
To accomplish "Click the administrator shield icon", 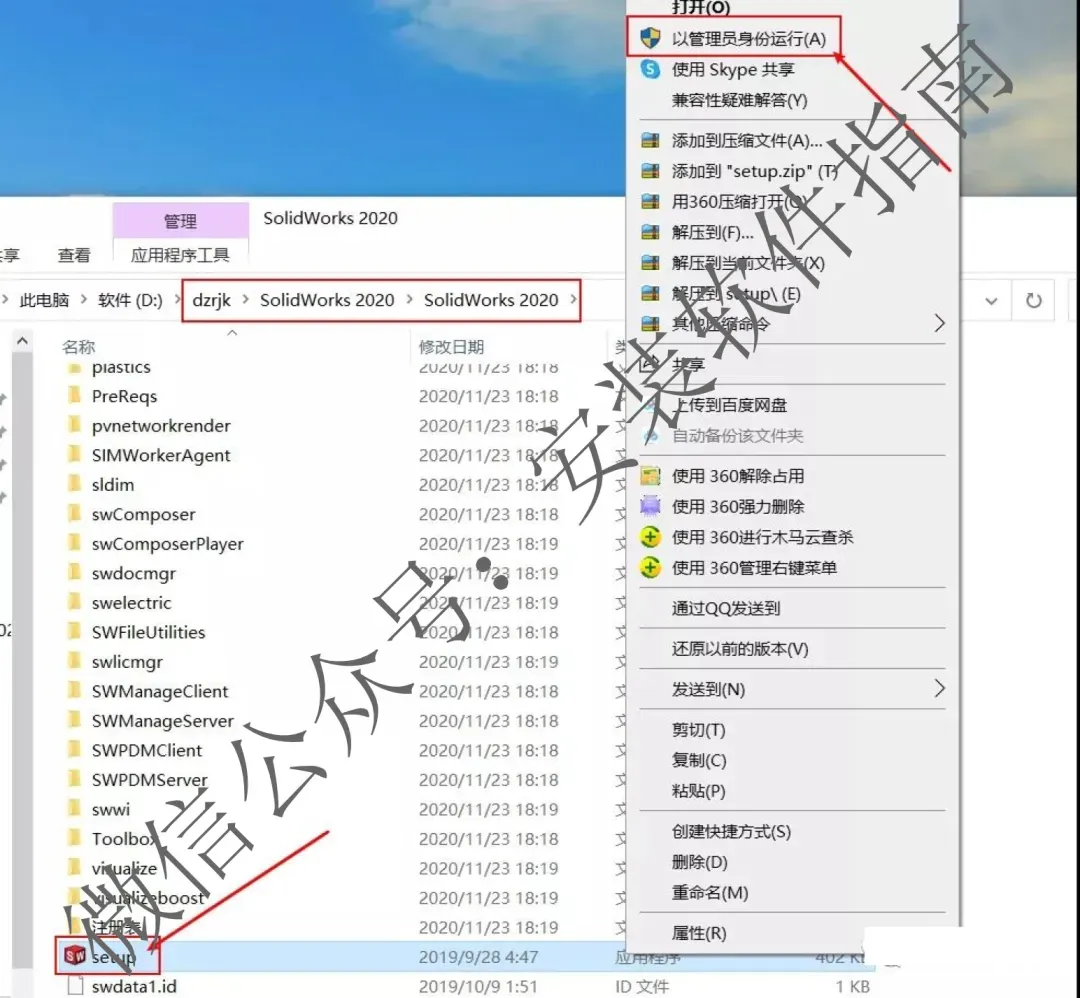I will click(x=650, y=38).
